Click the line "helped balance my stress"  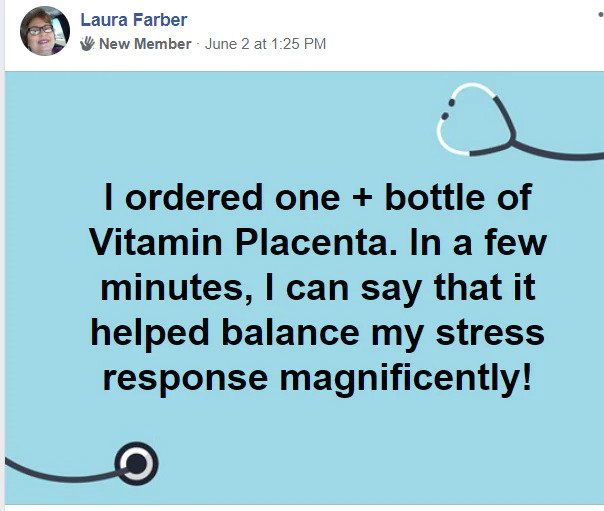pos(317,332)
